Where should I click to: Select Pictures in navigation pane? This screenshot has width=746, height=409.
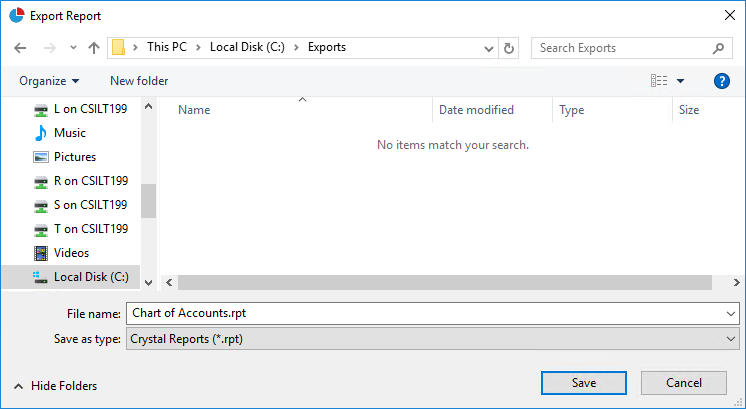pyautogui.click(x=74, y=157)
